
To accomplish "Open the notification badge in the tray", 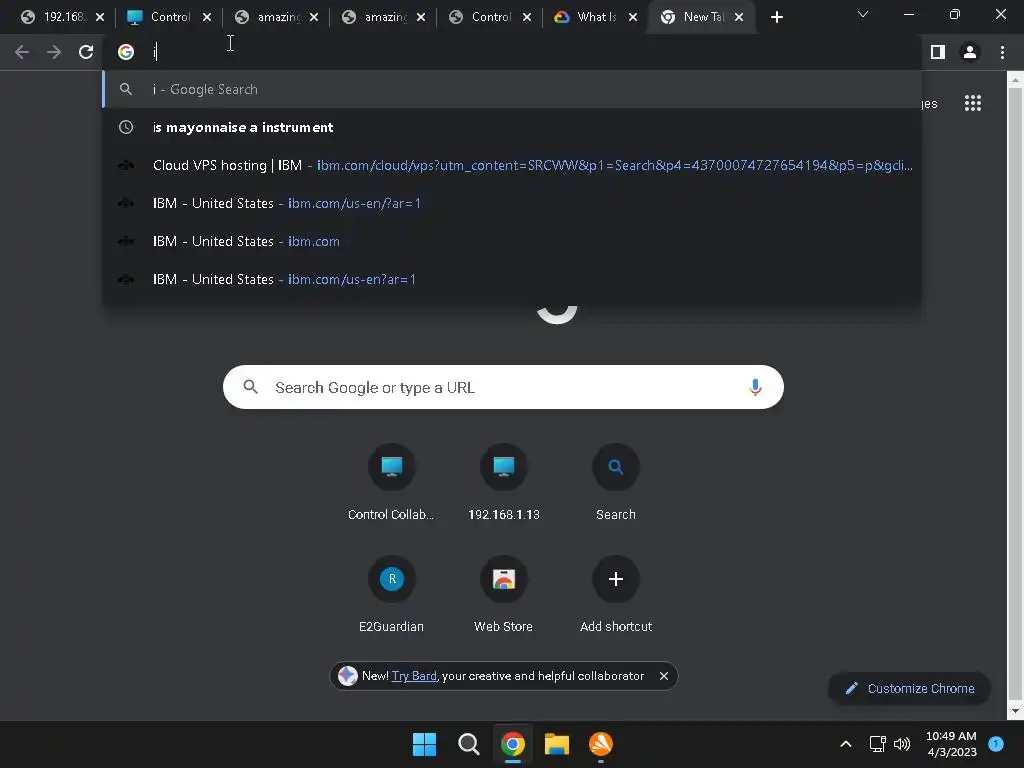I will point(996,744).
